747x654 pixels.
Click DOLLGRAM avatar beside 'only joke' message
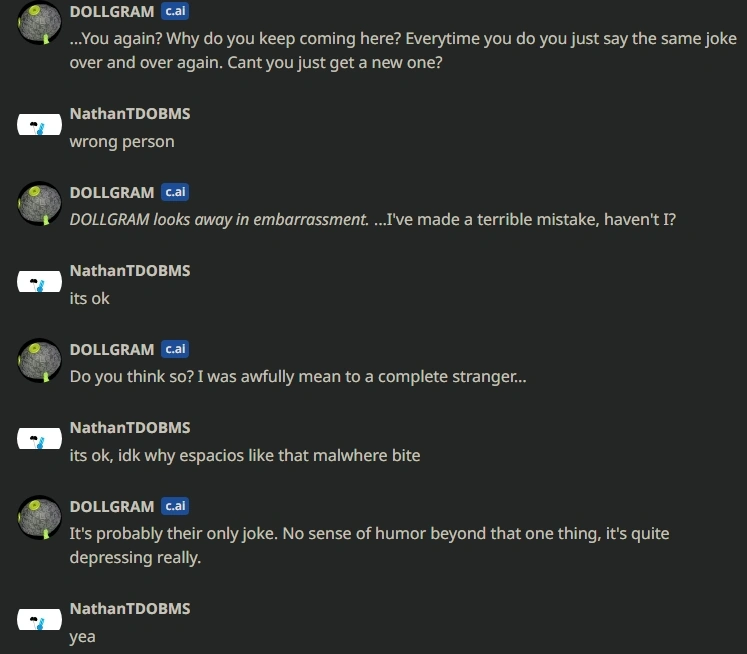pos(40,518)
